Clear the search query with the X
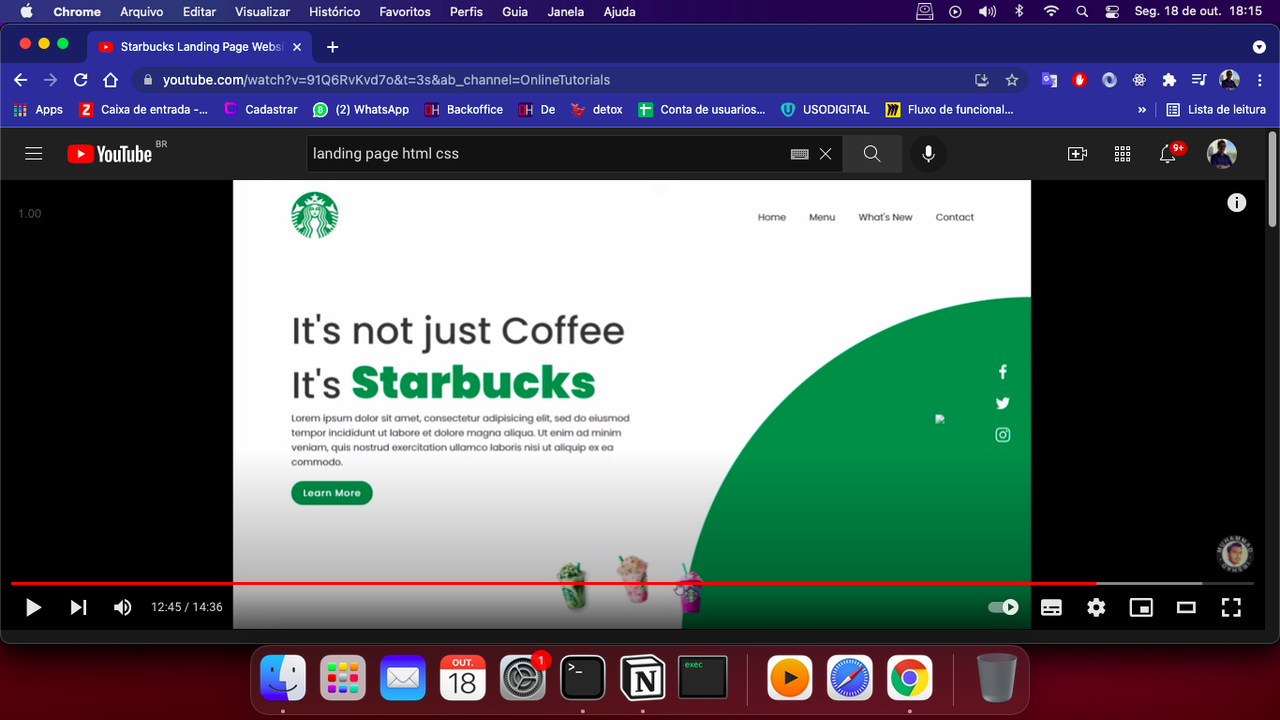This screenshot has width=1280, height=720. (x=825, y=154)
